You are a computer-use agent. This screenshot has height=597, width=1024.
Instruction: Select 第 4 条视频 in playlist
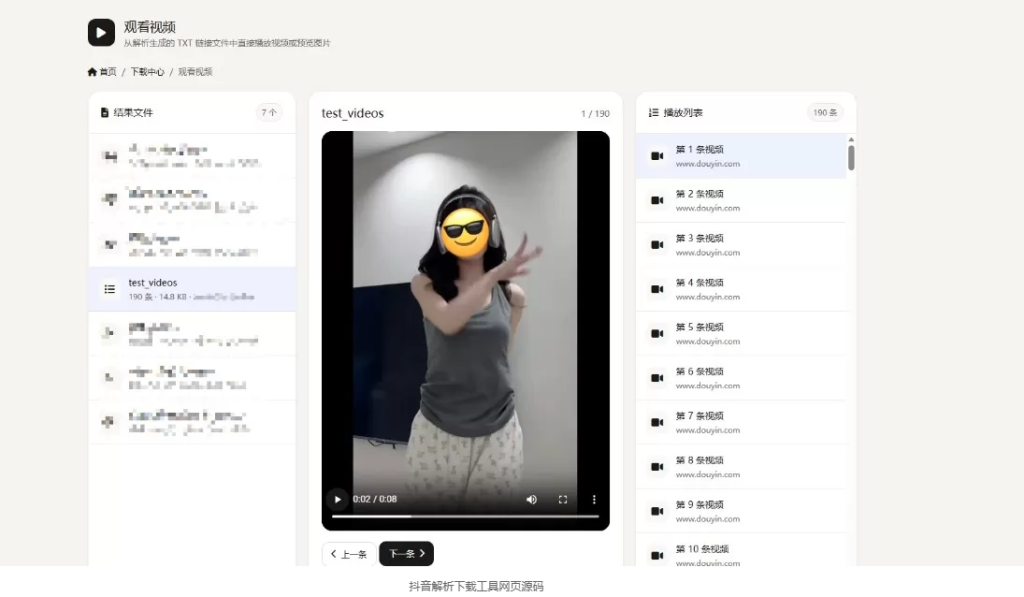click(741, 289)
